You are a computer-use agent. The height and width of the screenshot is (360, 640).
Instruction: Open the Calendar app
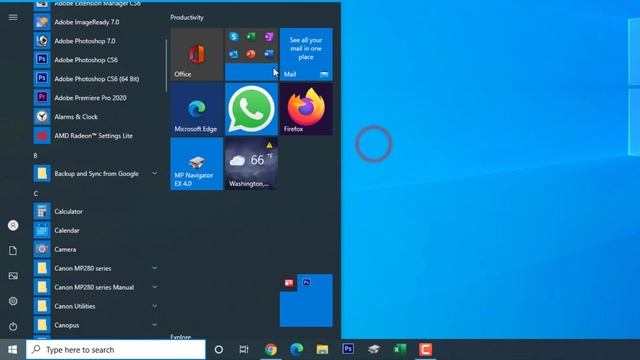(96, 230)
